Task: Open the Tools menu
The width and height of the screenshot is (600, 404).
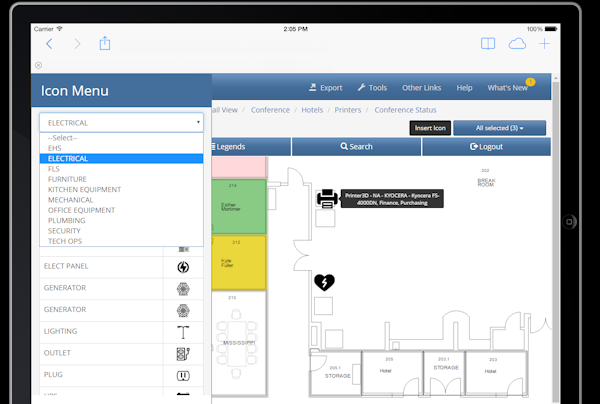Action: point(372,88)
